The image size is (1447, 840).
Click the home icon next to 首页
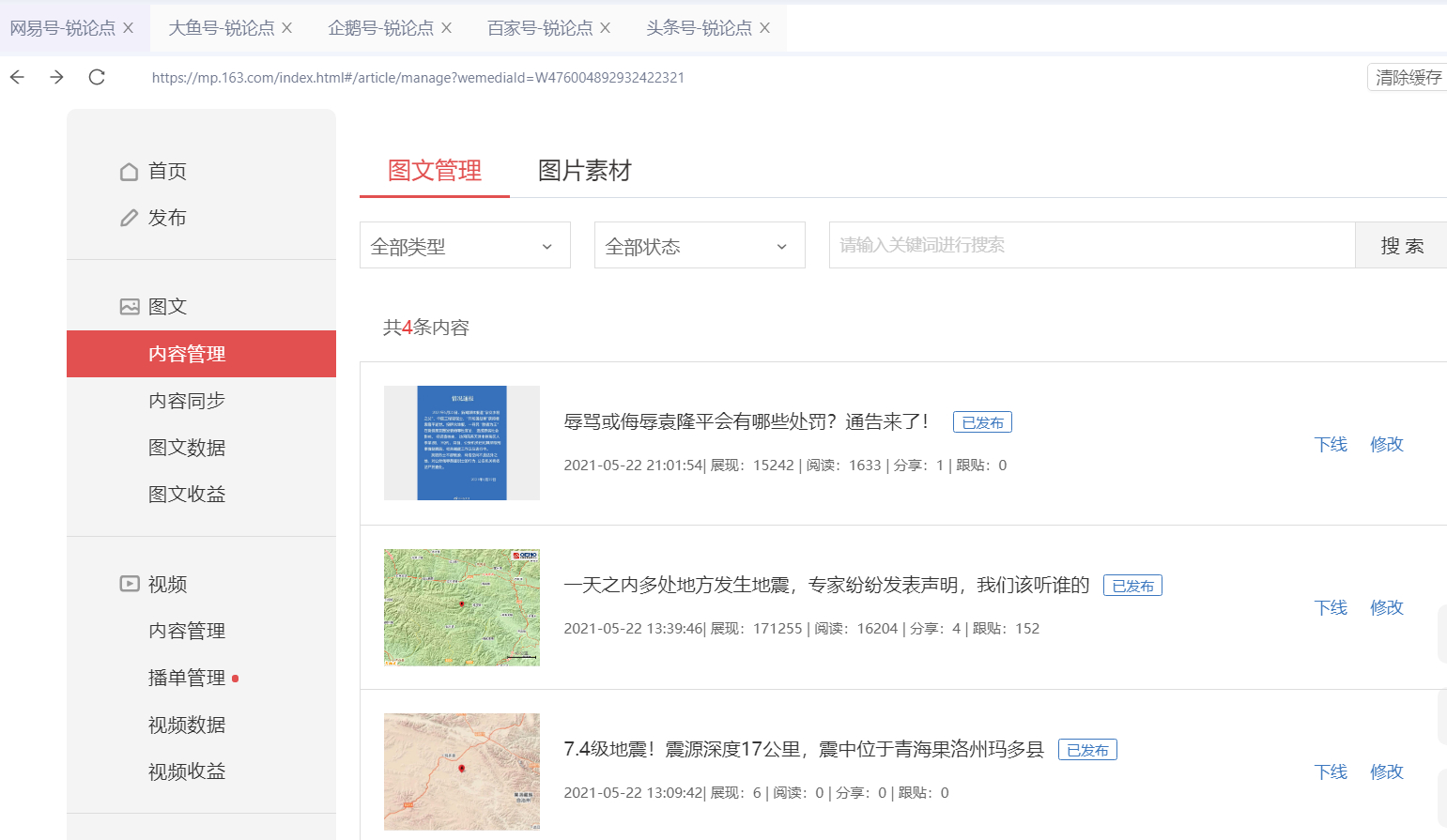129,171
